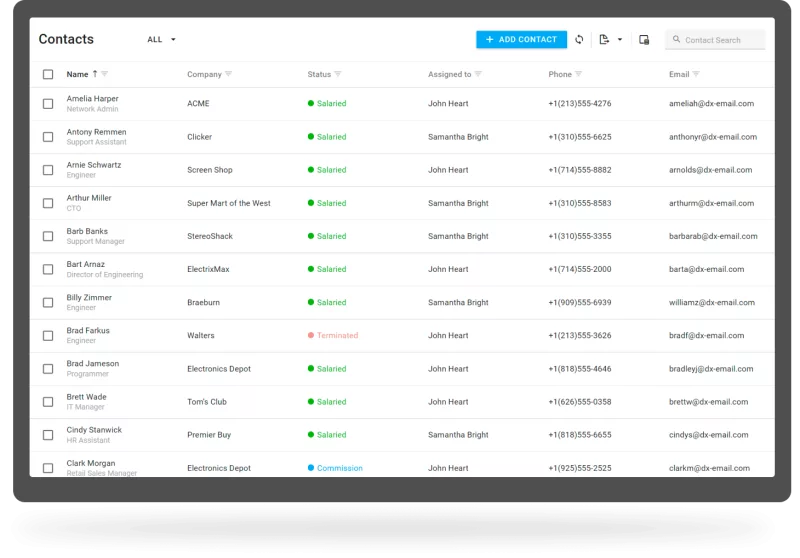
Task: Expand the ALL filter dropdown
Action: click(162, 40)
